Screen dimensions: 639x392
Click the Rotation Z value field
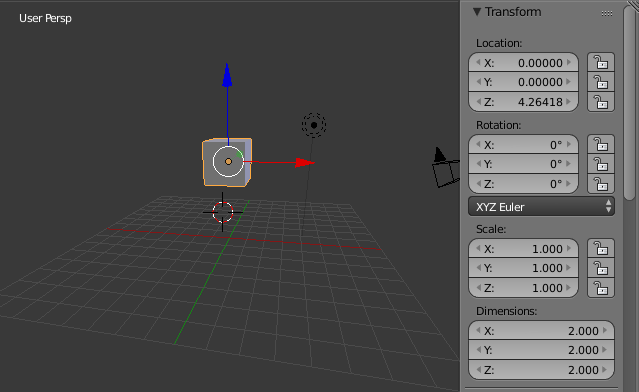tap(523, 184)
